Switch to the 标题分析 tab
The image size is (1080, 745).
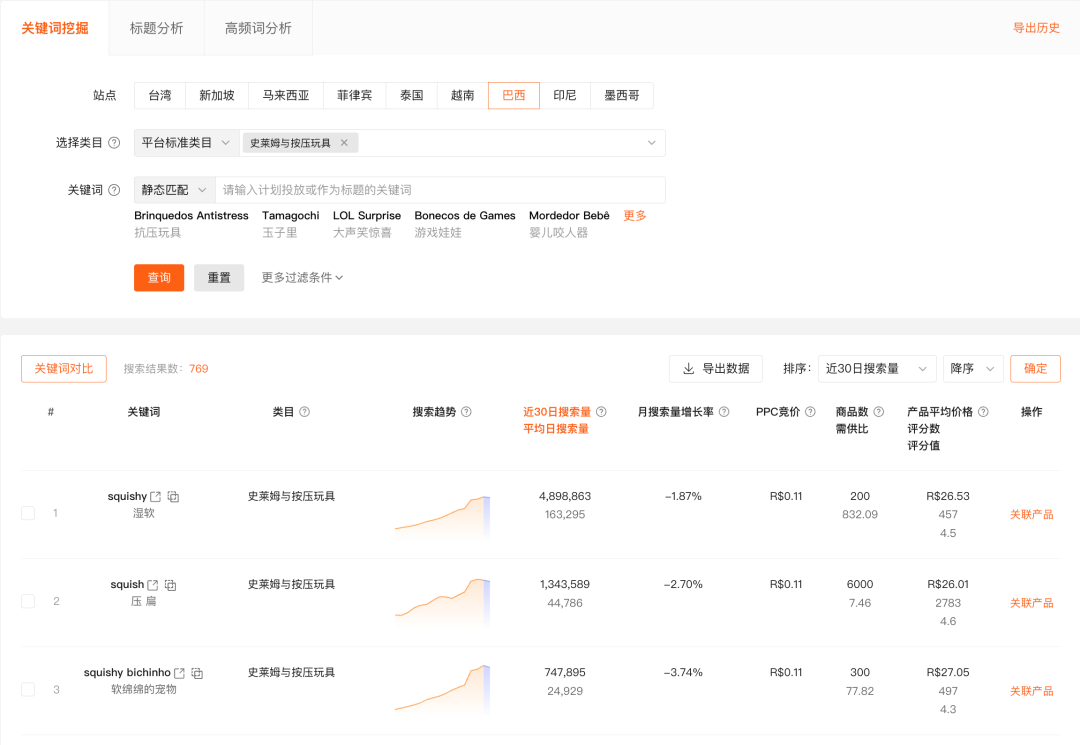(156, 28)
